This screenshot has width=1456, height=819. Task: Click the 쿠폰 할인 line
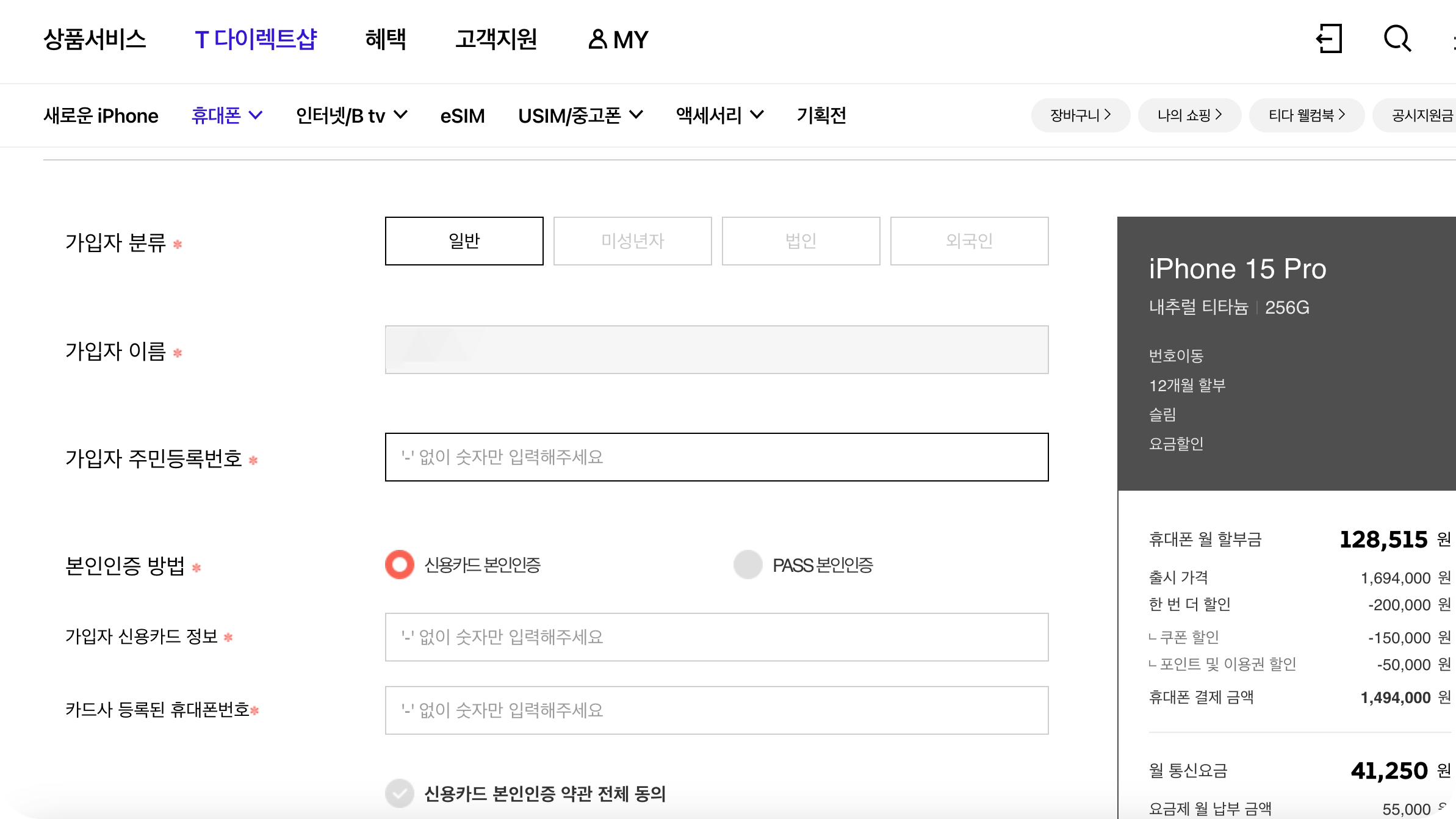(x=1300, y=638)
